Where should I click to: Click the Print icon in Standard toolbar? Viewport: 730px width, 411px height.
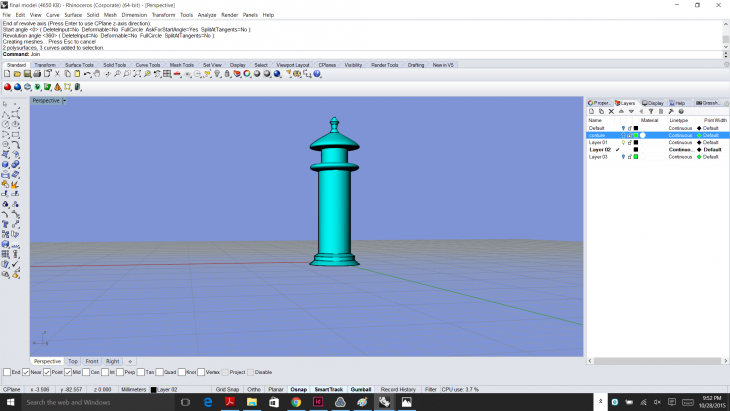[37, 74]
